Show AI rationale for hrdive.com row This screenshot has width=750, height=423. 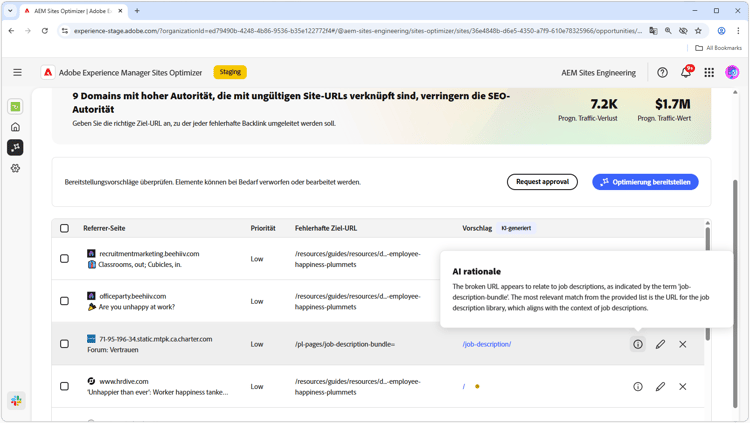(638, 386)
